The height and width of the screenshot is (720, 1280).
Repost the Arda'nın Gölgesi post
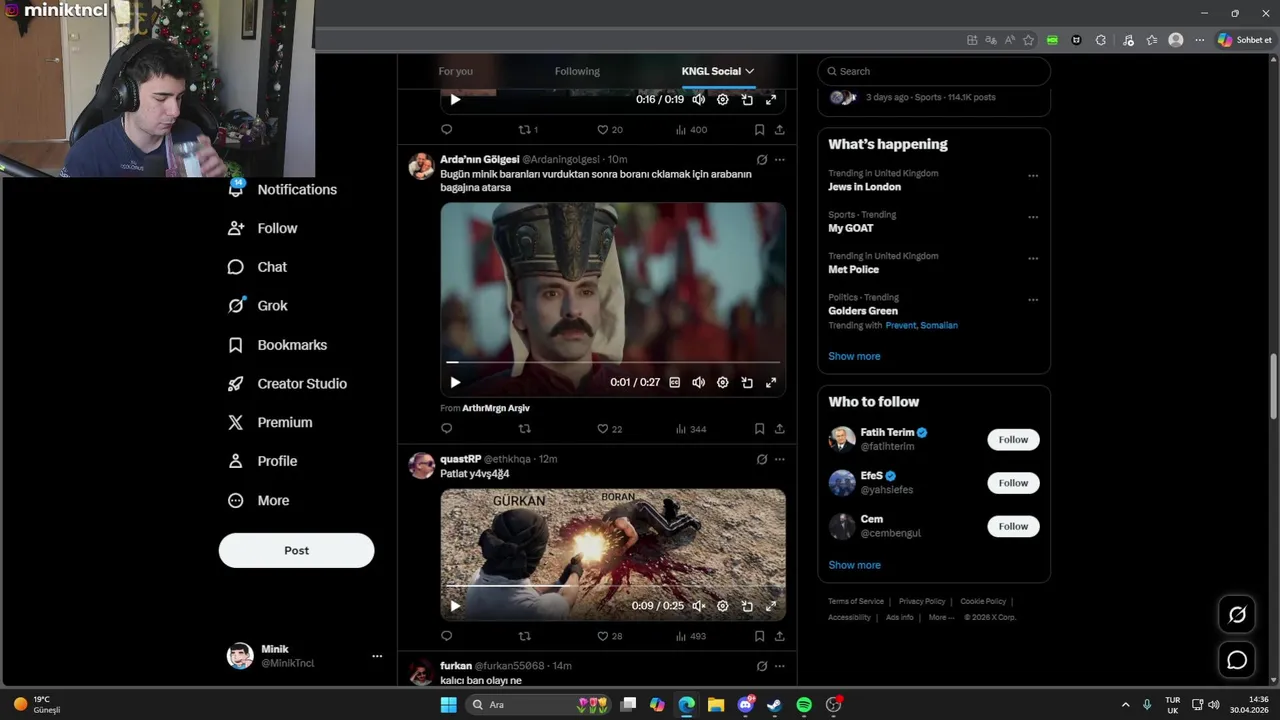tap(524, 429)
